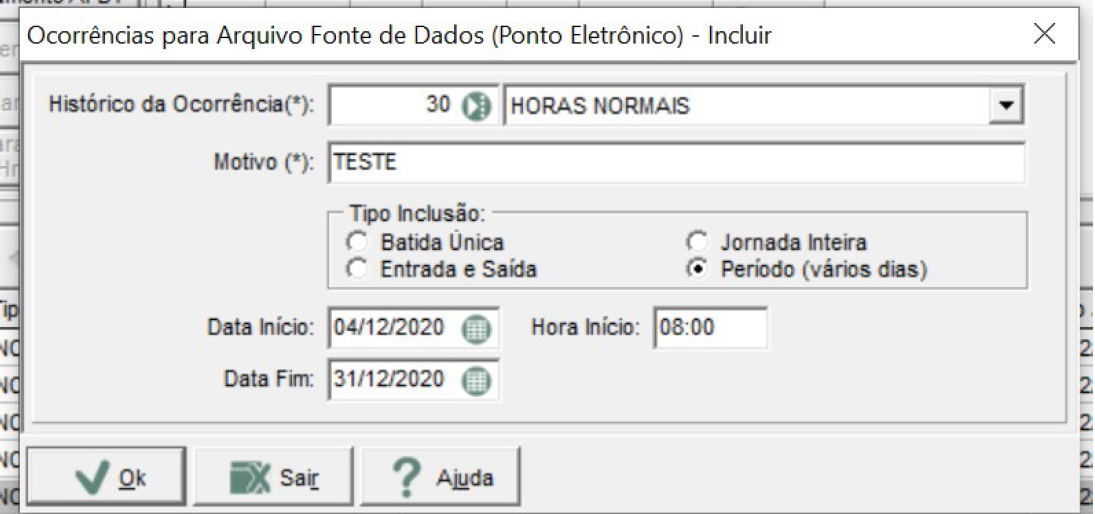Viewport: 1095px width, 514px height.
Task: Click the dialog title bar text
Action: [x=398, y=36]
